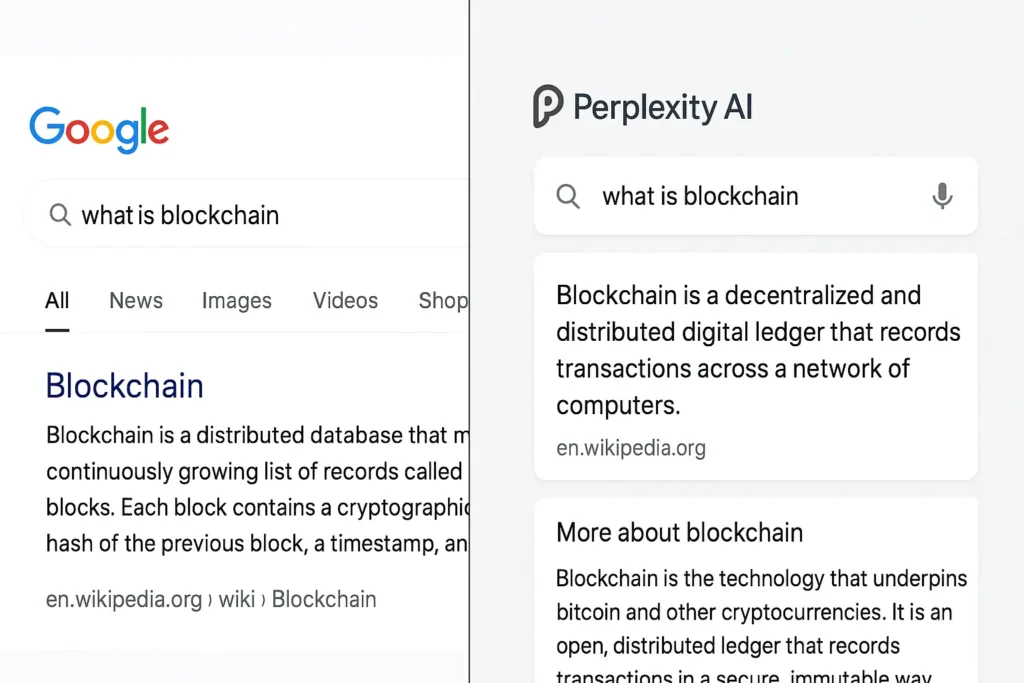Click the letter G in the Google logo
The width and height of the screenshot is (1024, 683).
pyautogui.click(x=45, y=125)
